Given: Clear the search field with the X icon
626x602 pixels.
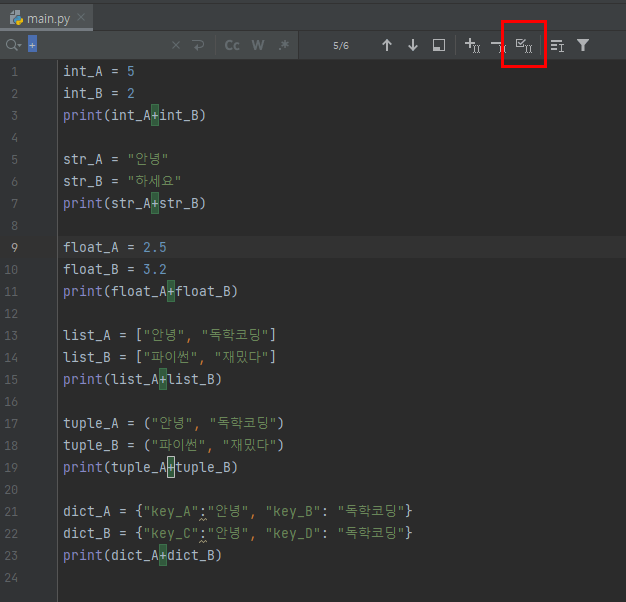Looking at the screenshot, I should pyautogui.click(x=176, y=45).
